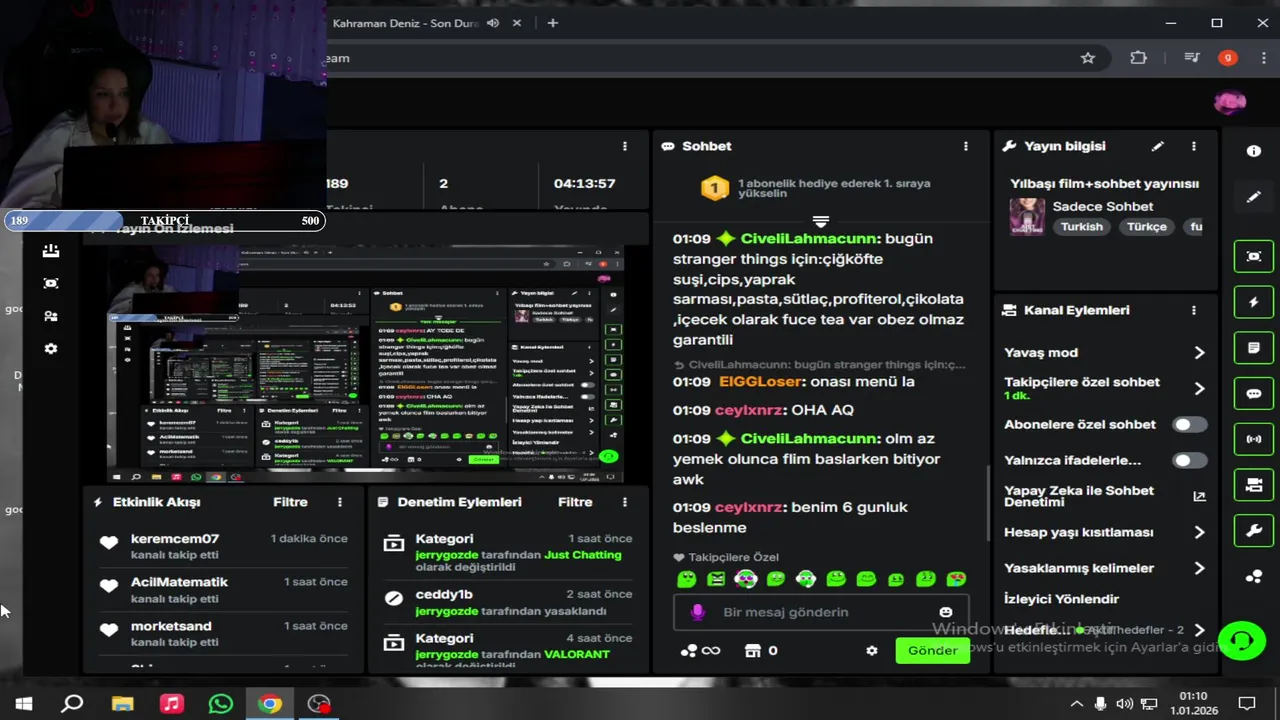Click the channel points icon in right sidebar
The height and width of the screenshot is (720, 1280).
[x=1253, y=577]
